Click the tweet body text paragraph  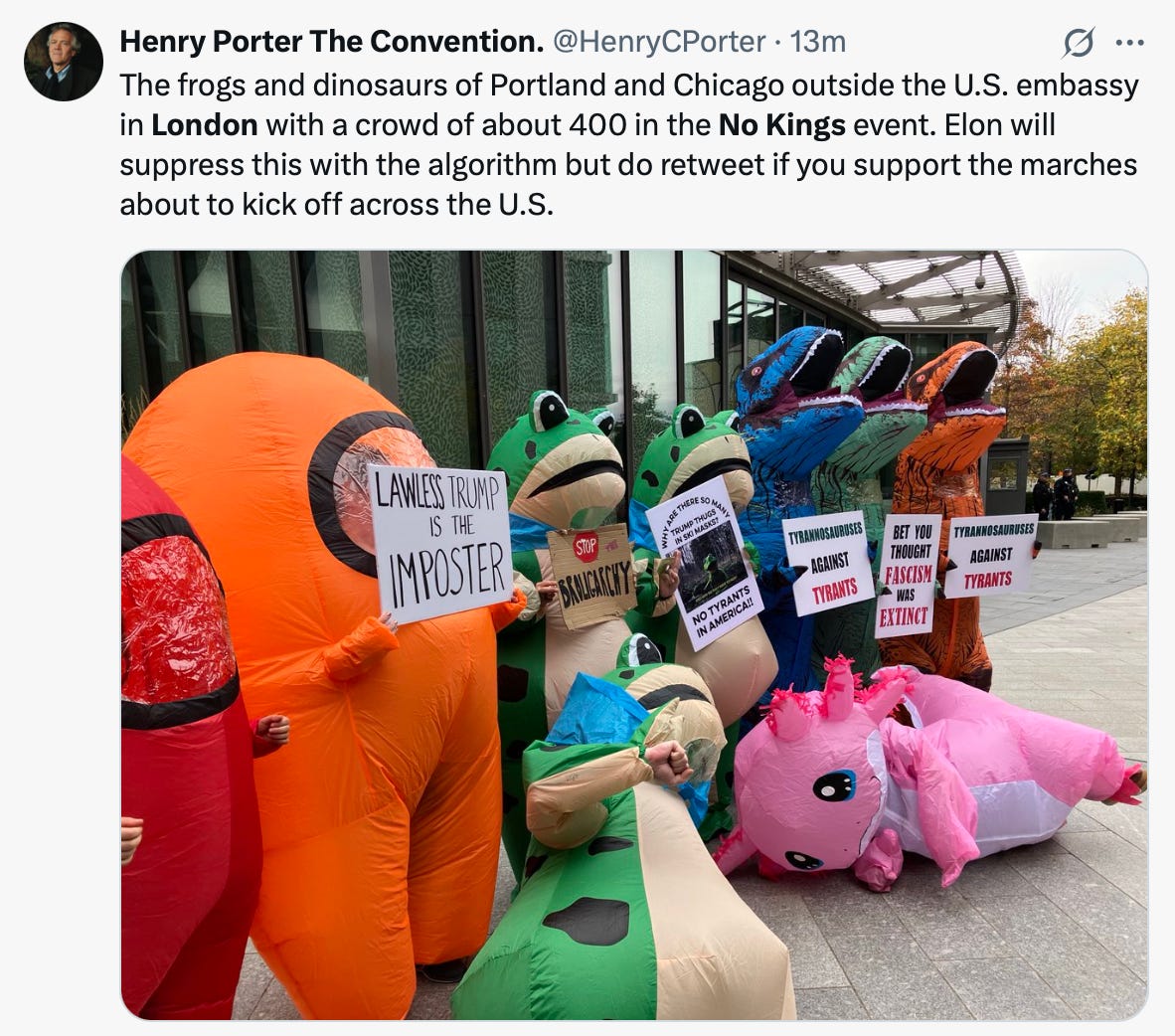628,144
